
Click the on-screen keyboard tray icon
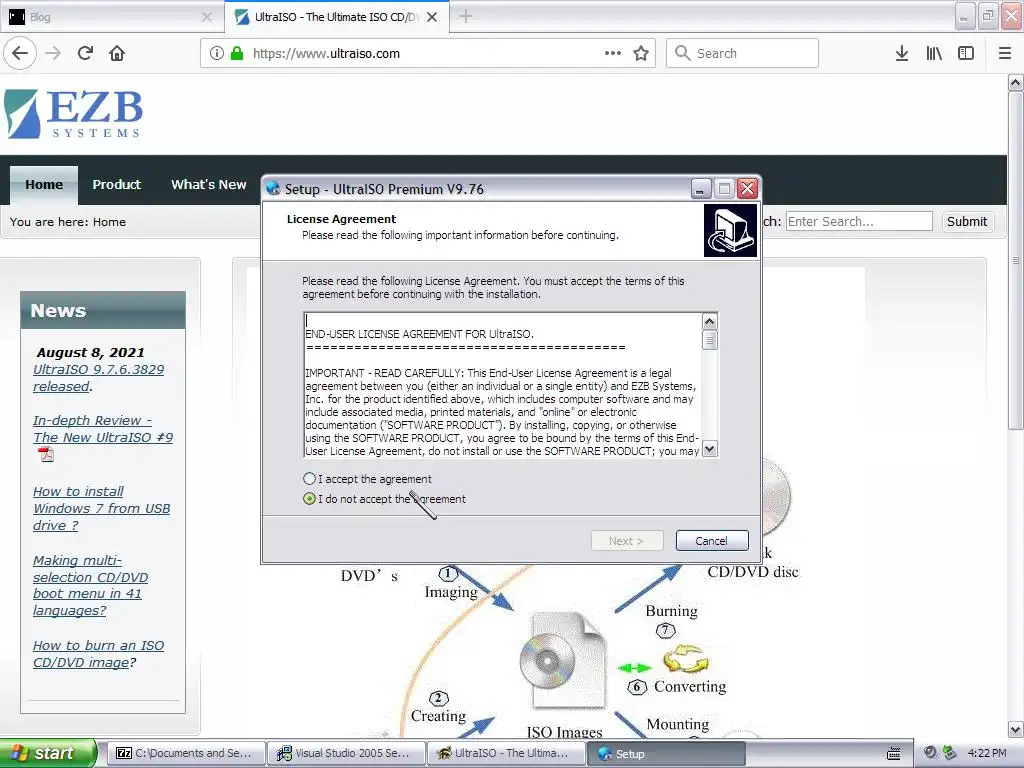click(x=893, y=754)
